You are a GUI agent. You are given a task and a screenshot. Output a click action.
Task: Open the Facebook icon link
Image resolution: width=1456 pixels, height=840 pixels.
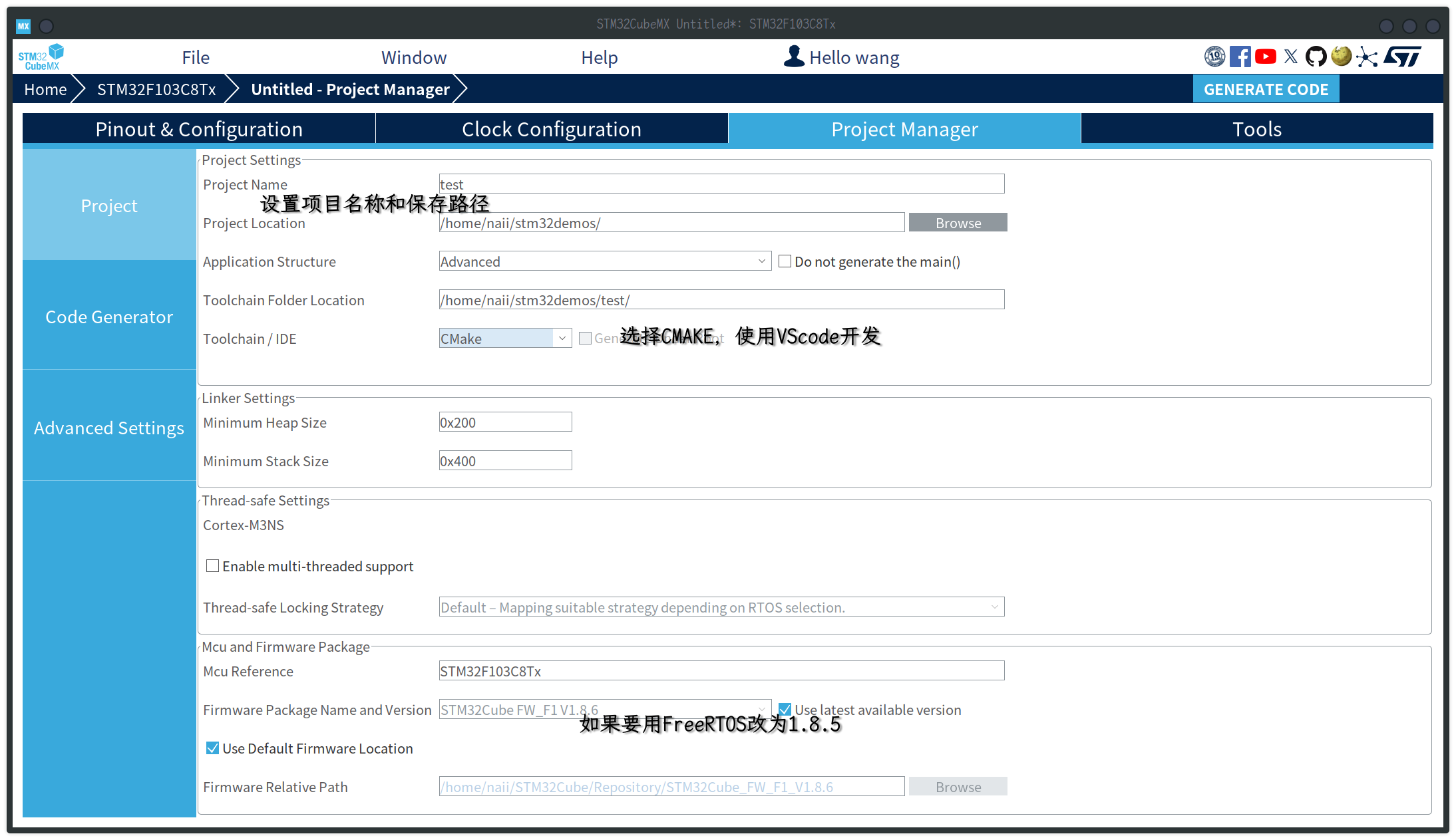[x=1240, y=57]
